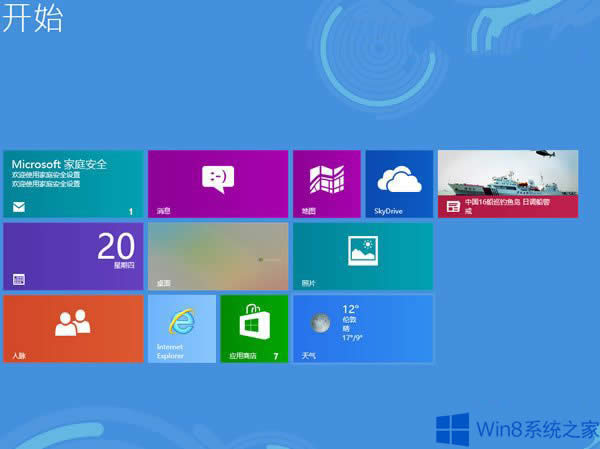
Task: Click the Store update count 7
Action: pos(276,356)
